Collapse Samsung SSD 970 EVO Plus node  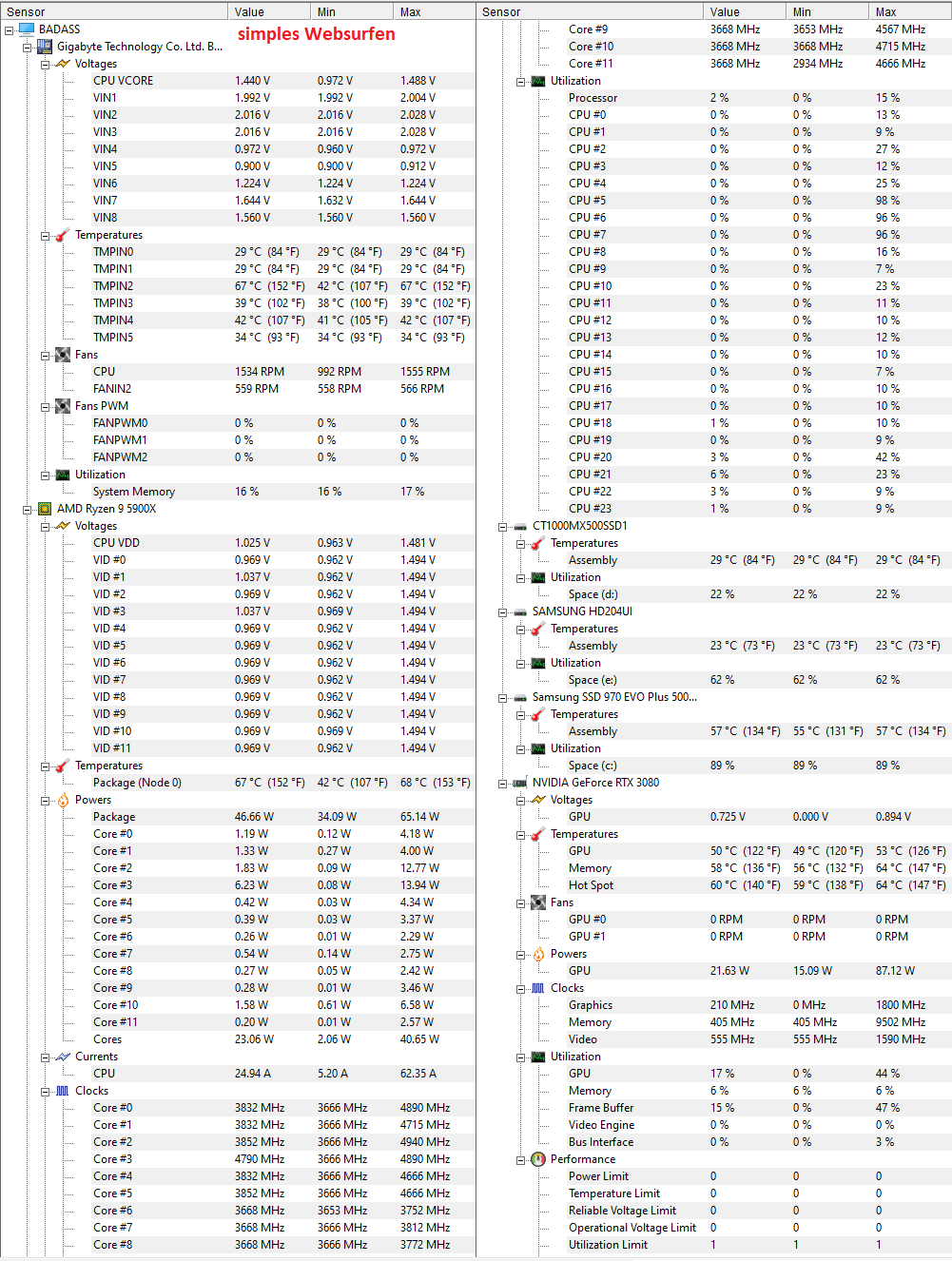503,697
